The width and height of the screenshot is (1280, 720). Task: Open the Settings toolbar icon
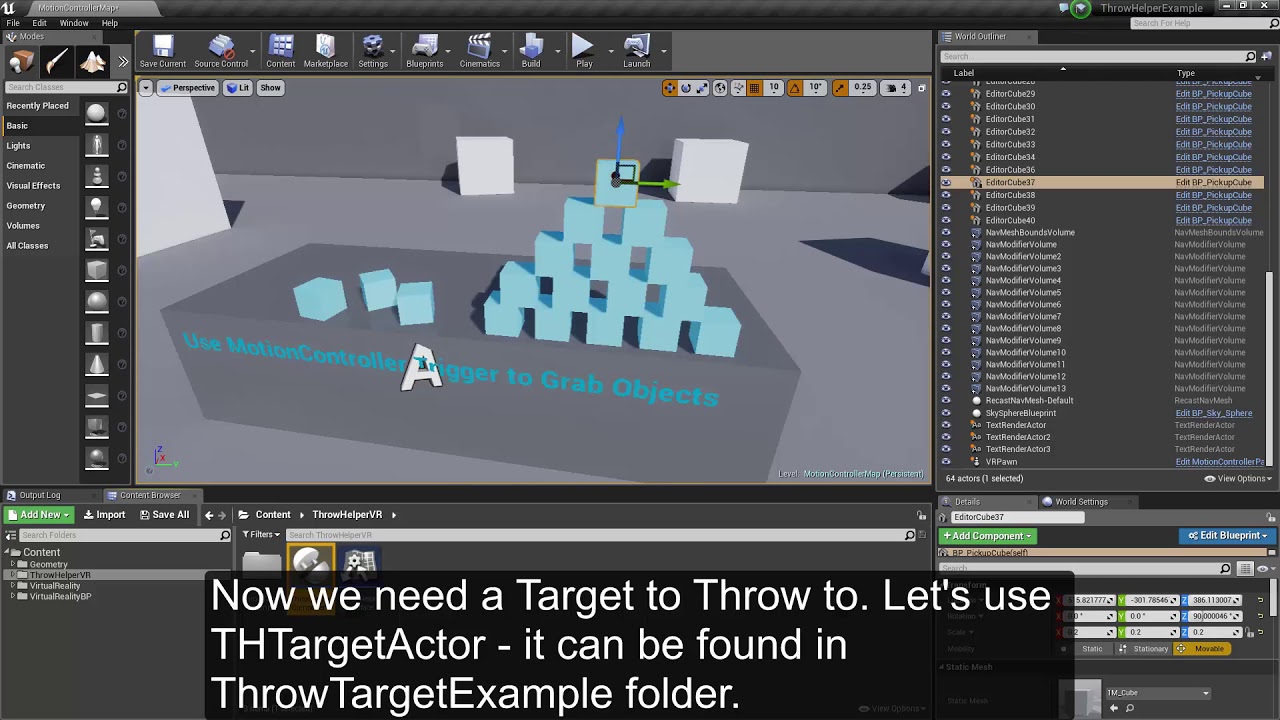click(x=373, y=51)
